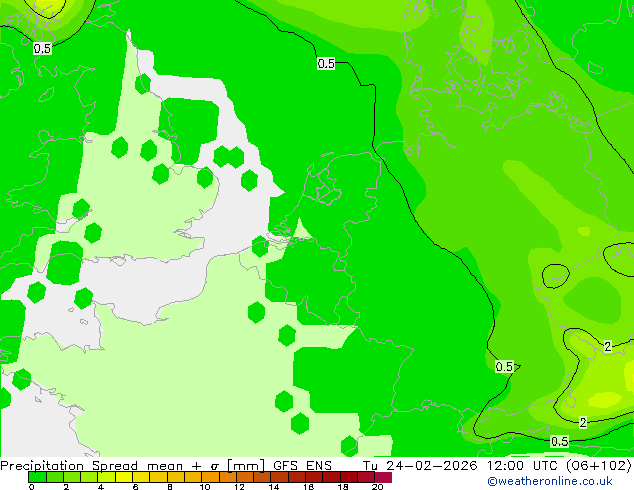The height and width of the screenshot is (490, 634).
Task: Click the 'Precipitation Spread mean + σ [mm]' title
Action: (x=133, y=465)
